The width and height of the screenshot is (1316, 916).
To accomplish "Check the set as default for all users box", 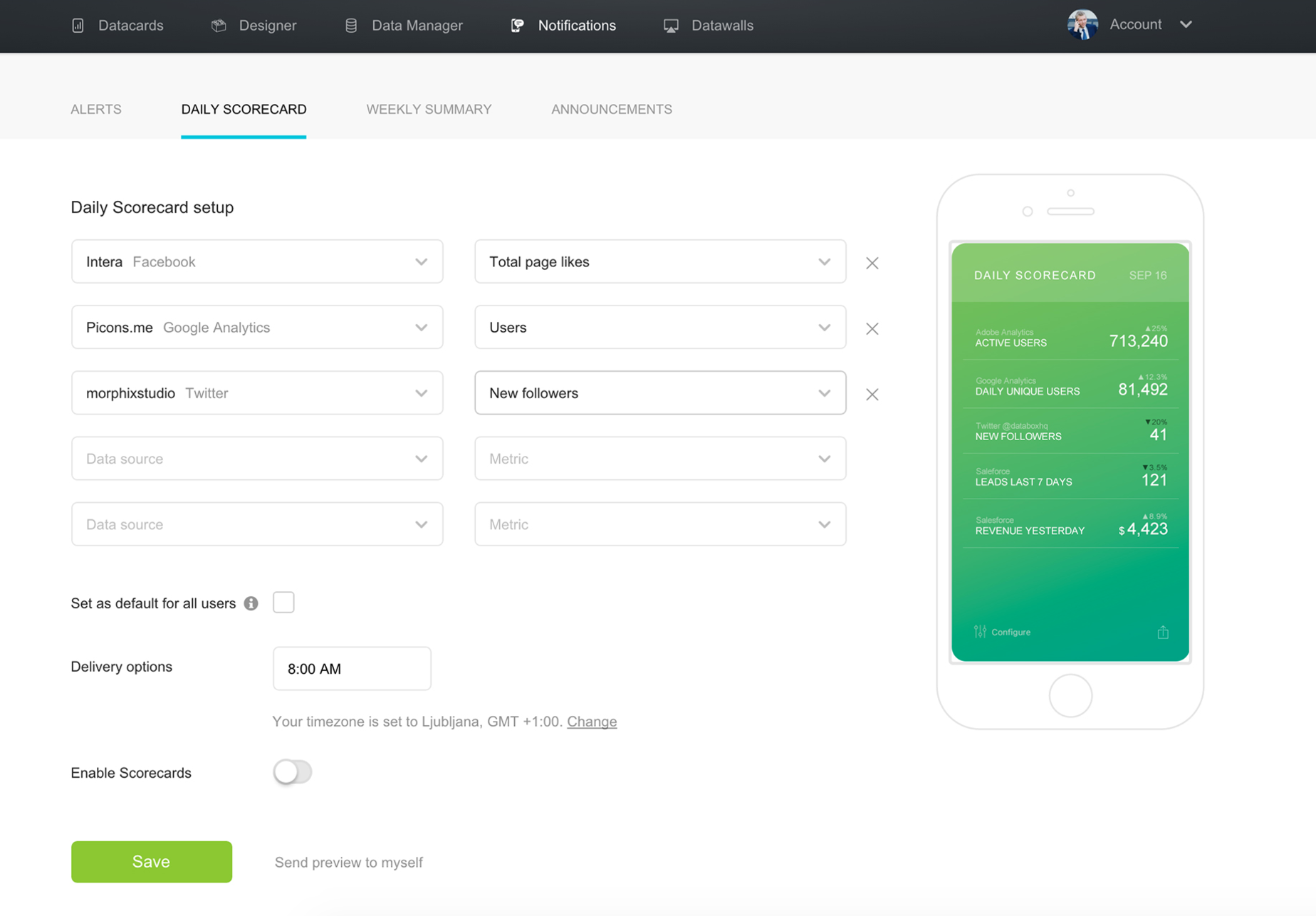I will [x=283, y=602].
